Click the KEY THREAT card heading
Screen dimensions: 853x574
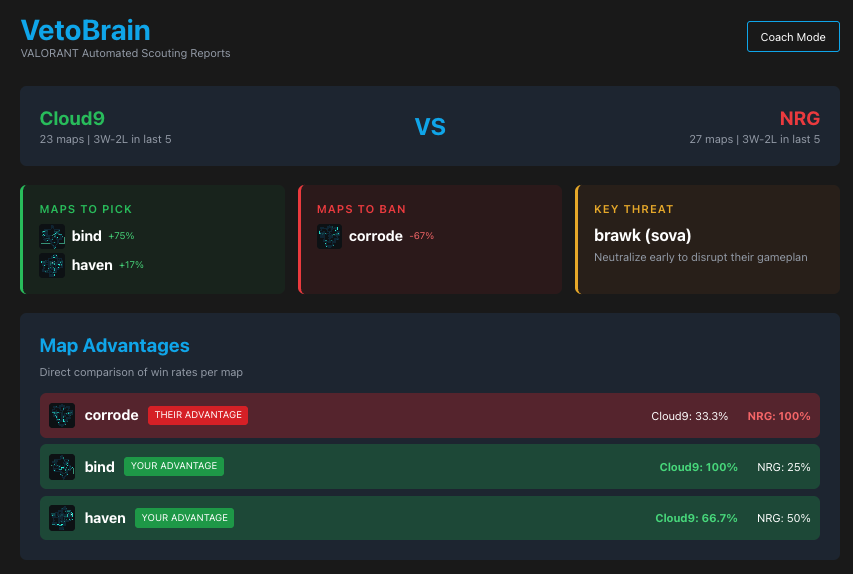pyautogui.click(x=634, y=209)
